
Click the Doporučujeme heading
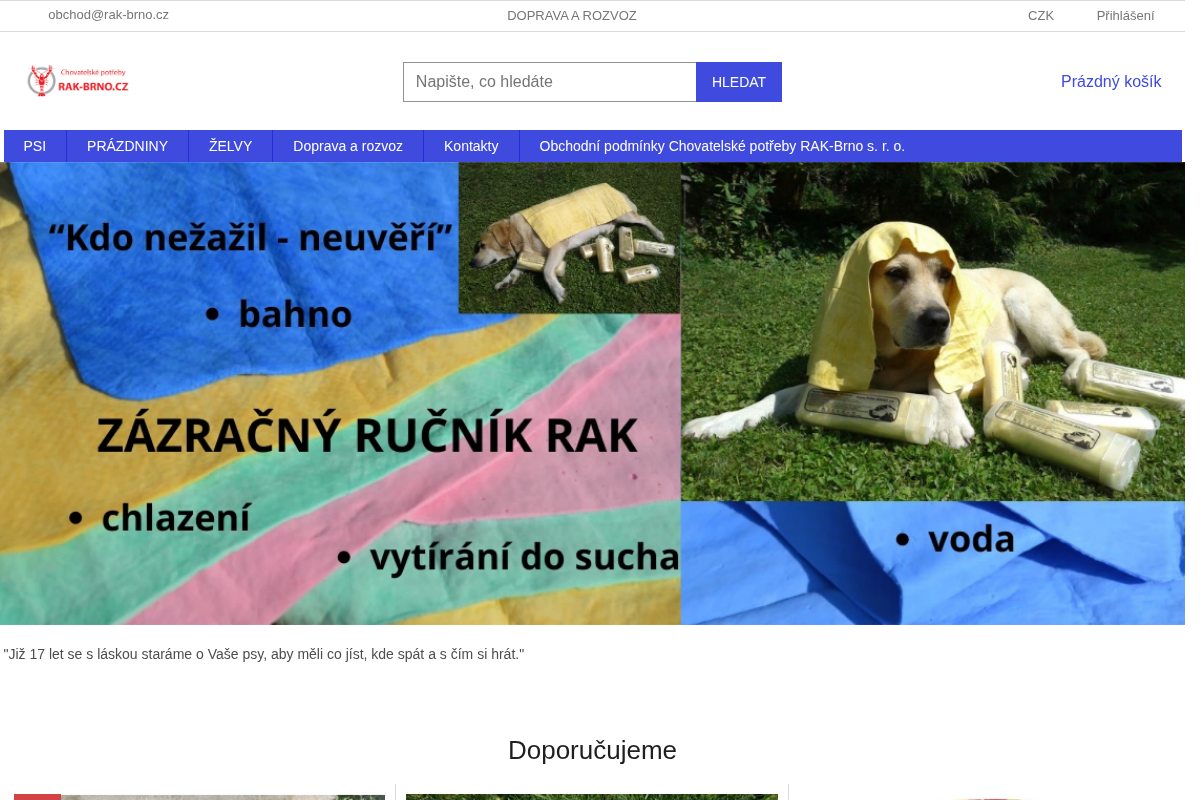tap(592, 750)
